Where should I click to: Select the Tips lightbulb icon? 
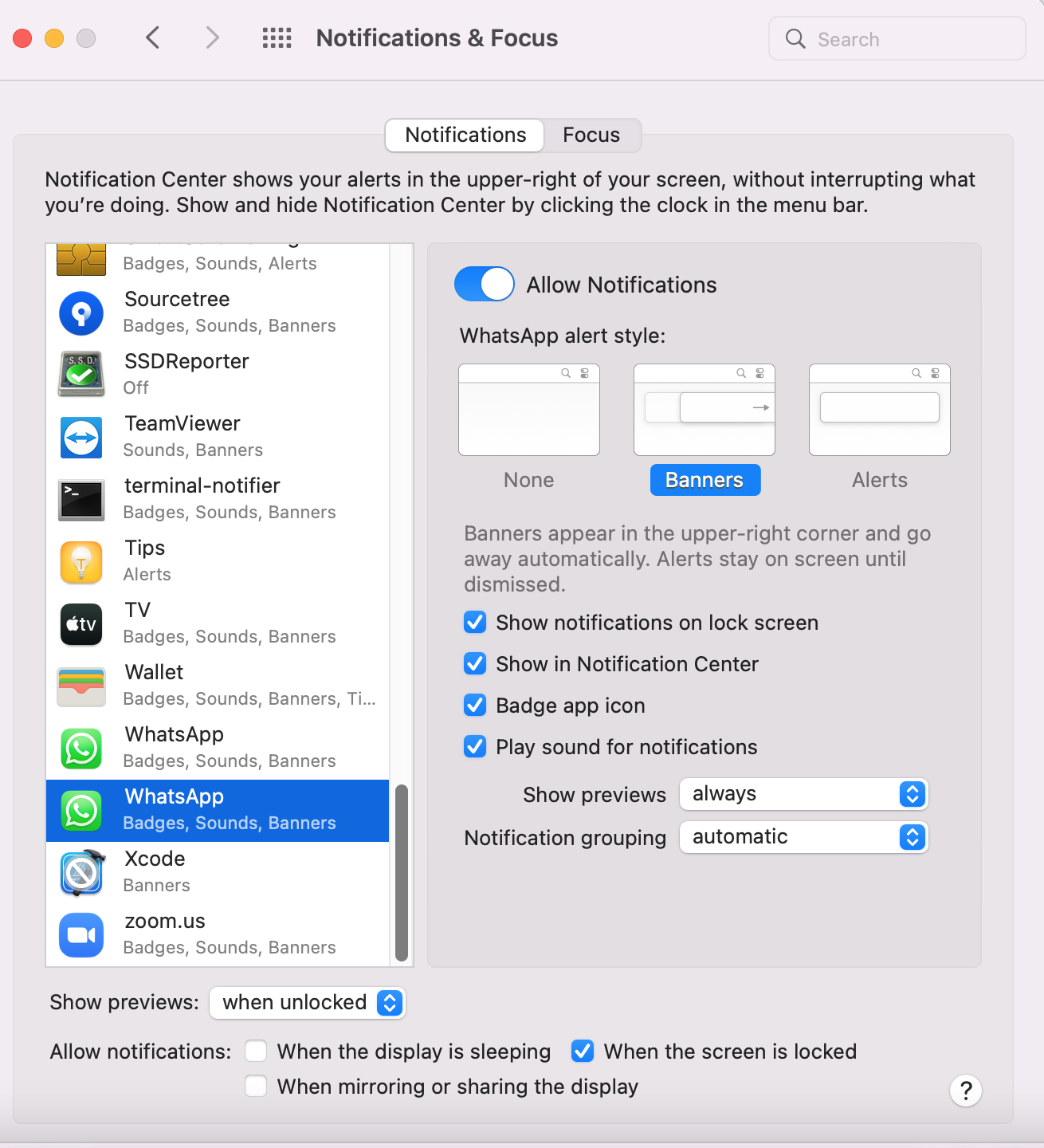[81, 562]
